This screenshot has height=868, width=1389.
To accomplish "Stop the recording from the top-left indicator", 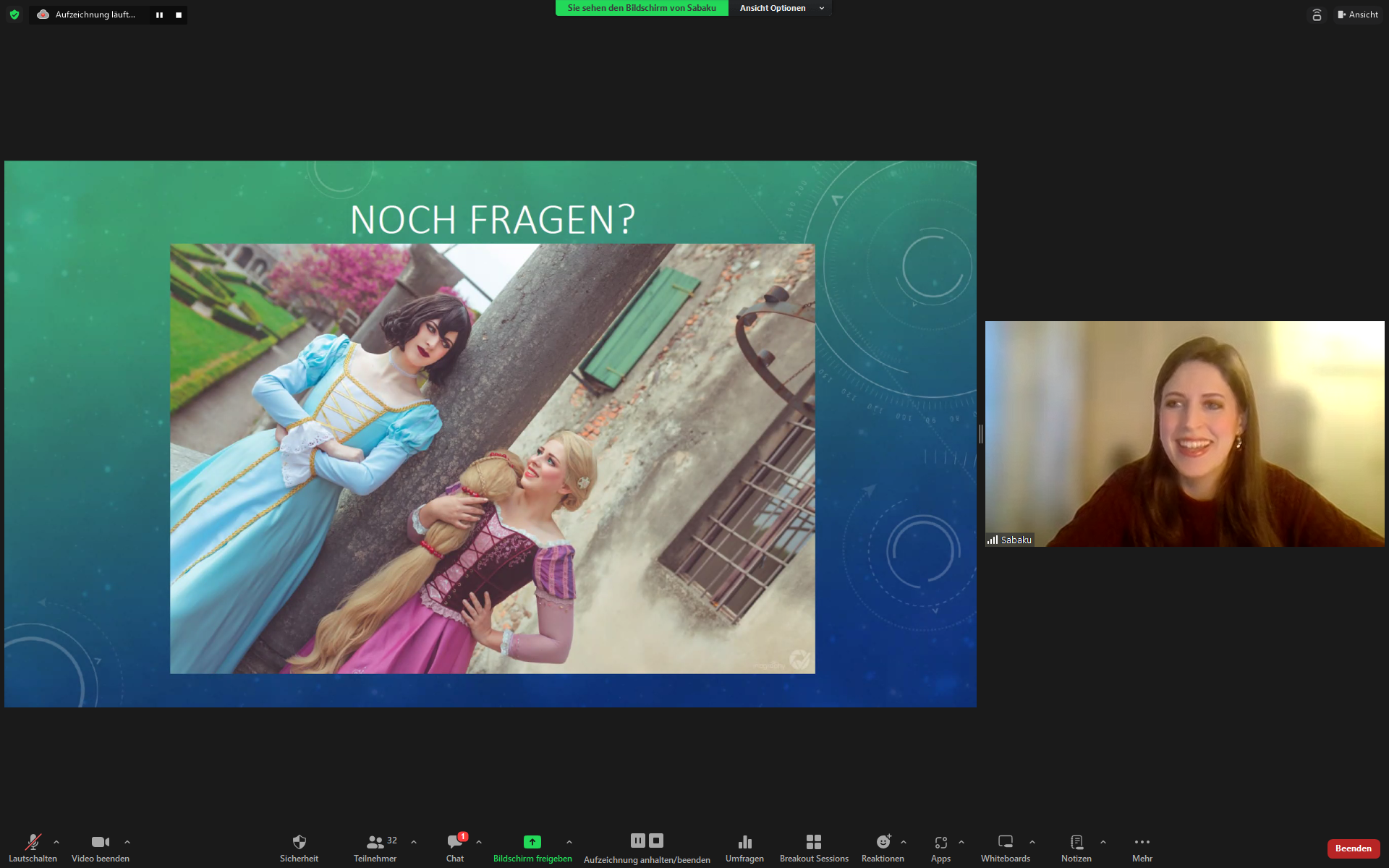I will tap(179, 14).
